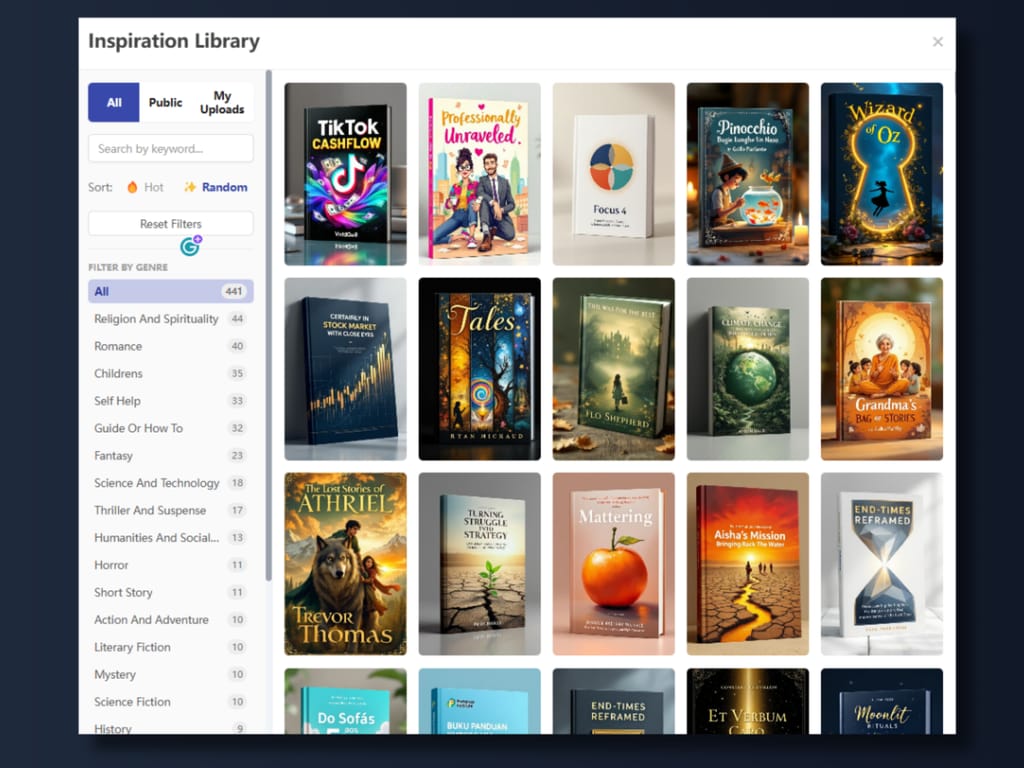The image size is (1024, 768).
Task: Open the dark End-Times Reframed cover
Action: coord(613,701)
